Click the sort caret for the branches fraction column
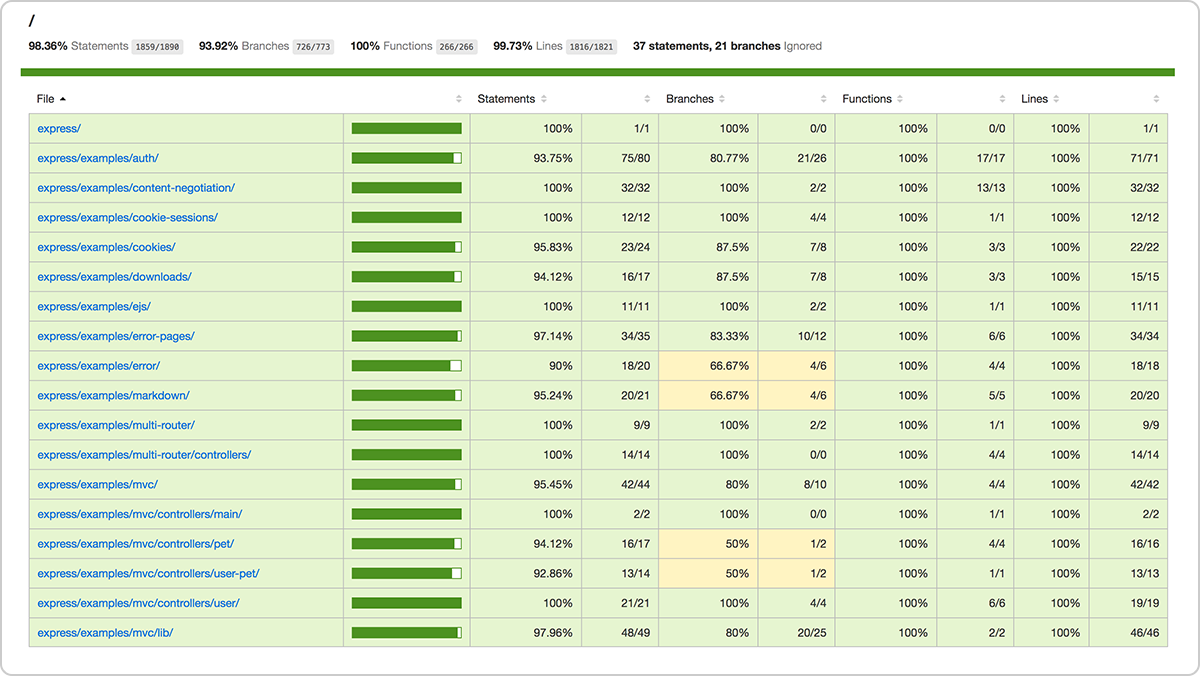The image size is (1200, 676). click(x=823, y=98)
